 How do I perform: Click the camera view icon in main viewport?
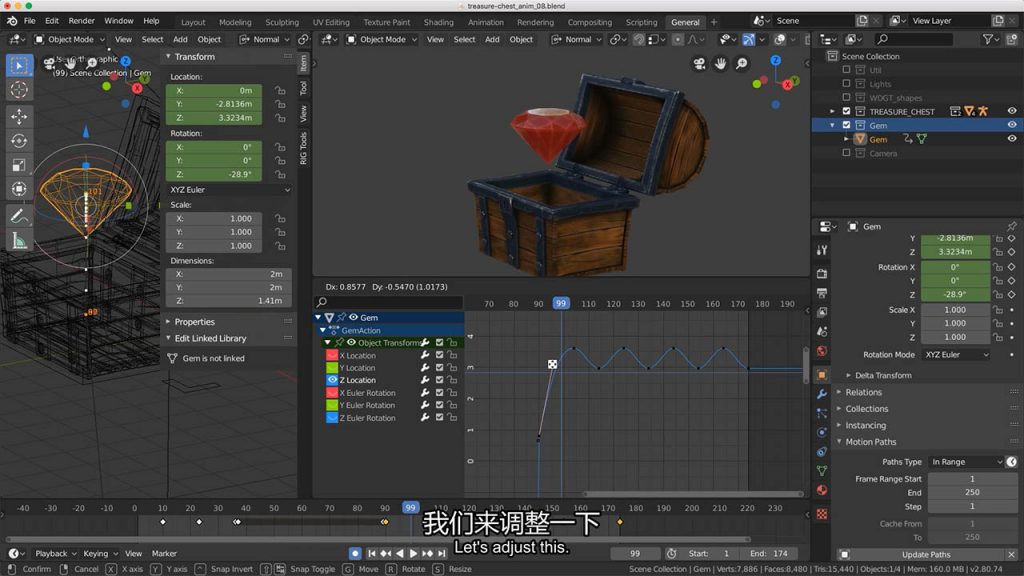point(699,63)
